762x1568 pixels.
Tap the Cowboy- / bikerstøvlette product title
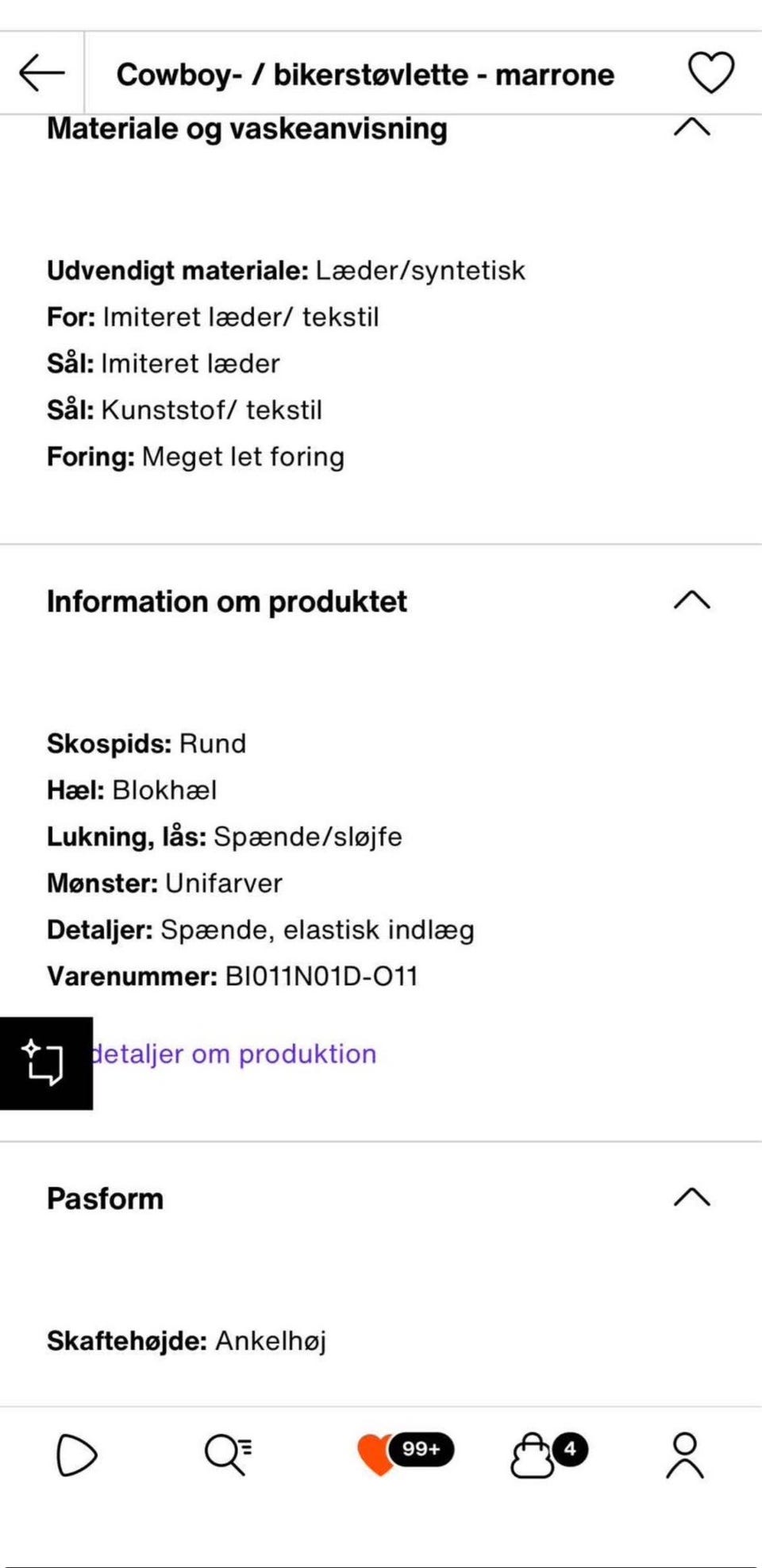pyautogui.click(x=365, y=75)
